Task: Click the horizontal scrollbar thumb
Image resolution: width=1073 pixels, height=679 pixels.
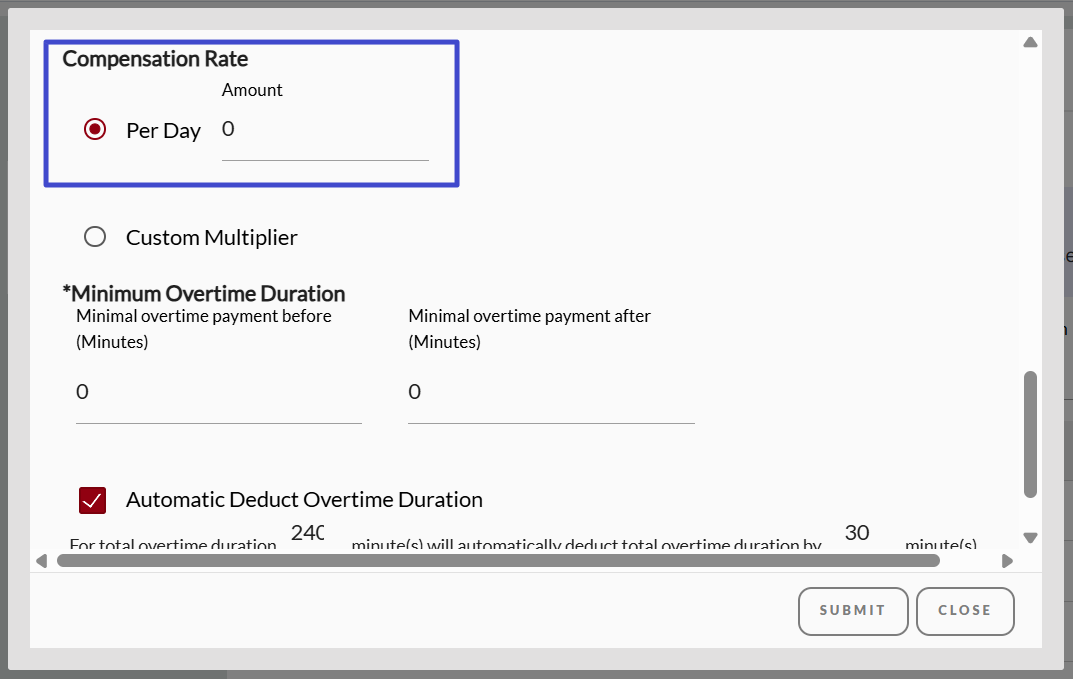Action: (498, 561)
